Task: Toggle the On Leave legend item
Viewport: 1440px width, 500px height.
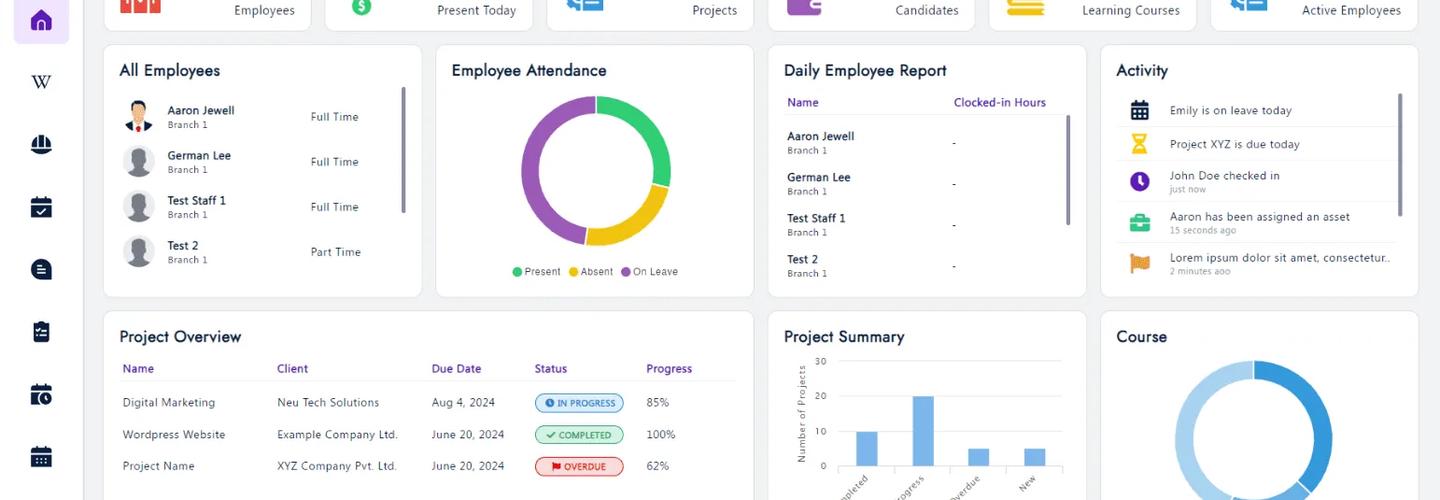Action: pos(649,272)
